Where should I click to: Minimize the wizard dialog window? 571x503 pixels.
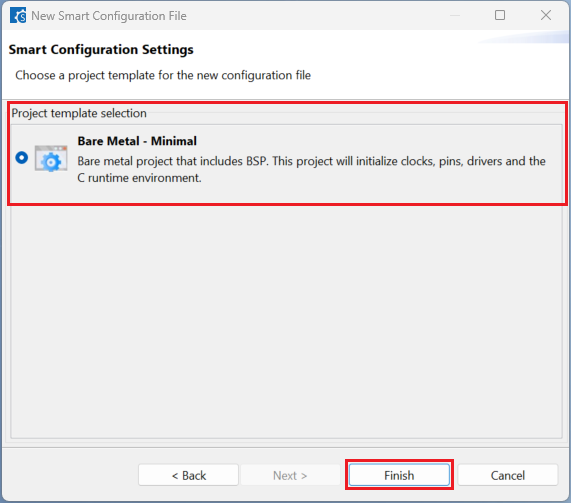(455, 15)
